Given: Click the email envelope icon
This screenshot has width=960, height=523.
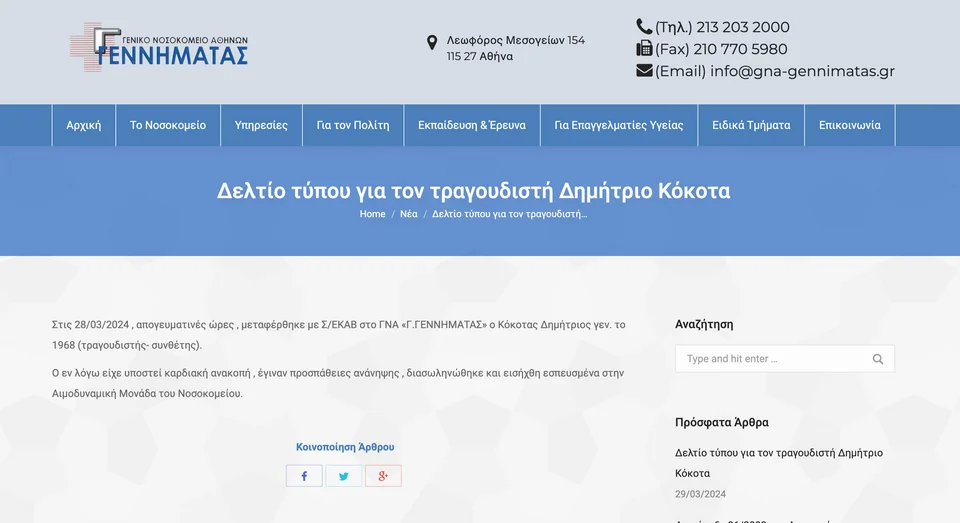Looking at the screenshot, I should [644, 71].
